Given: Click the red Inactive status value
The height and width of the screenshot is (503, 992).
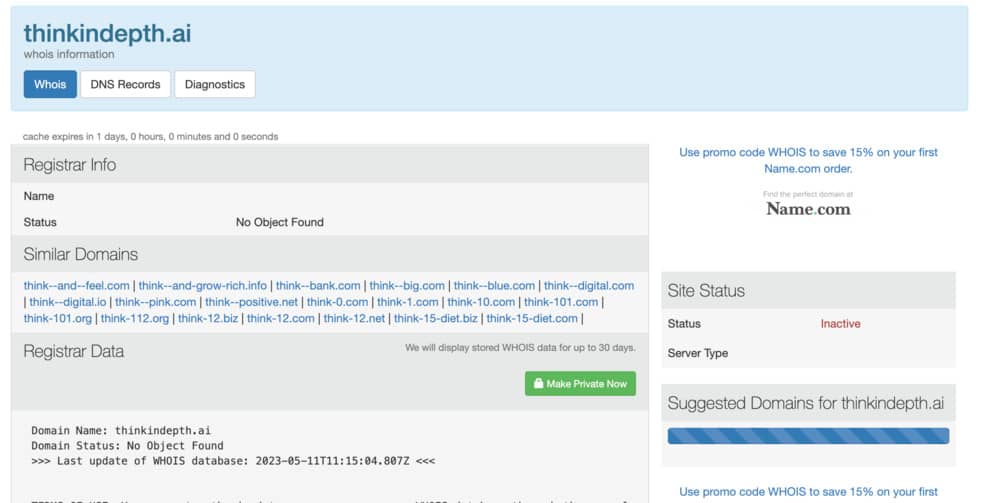Looking at the screenshot, I should pos(840,323).
